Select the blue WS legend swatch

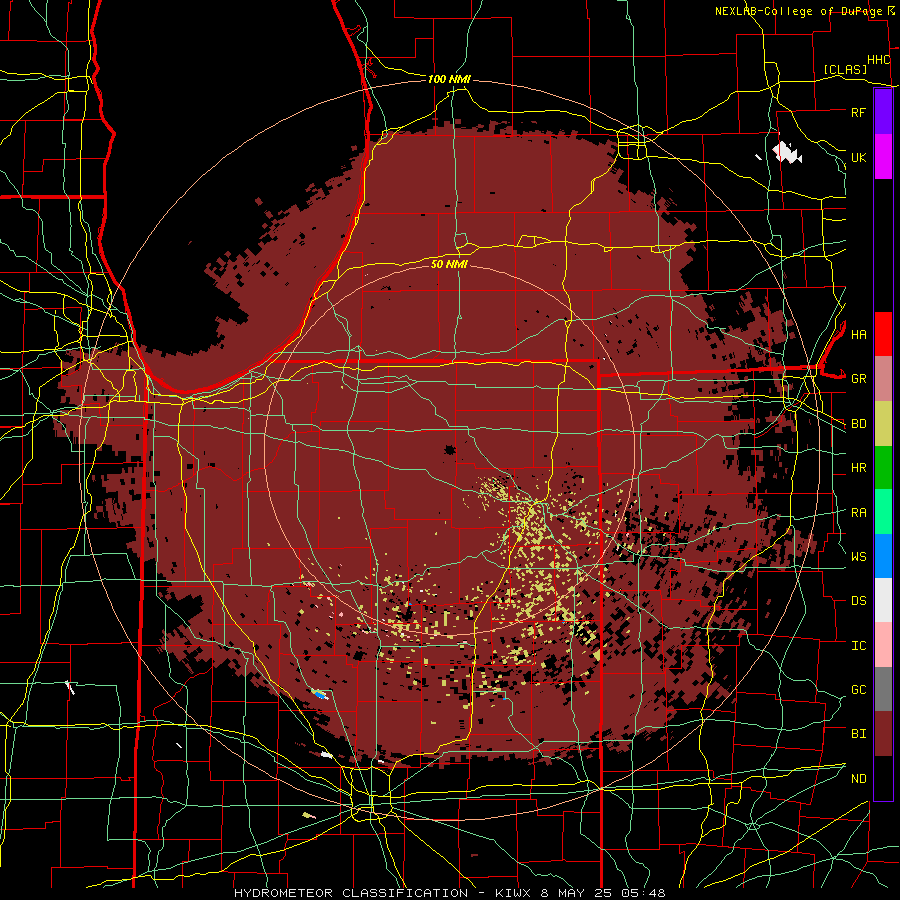pos(883,556)
